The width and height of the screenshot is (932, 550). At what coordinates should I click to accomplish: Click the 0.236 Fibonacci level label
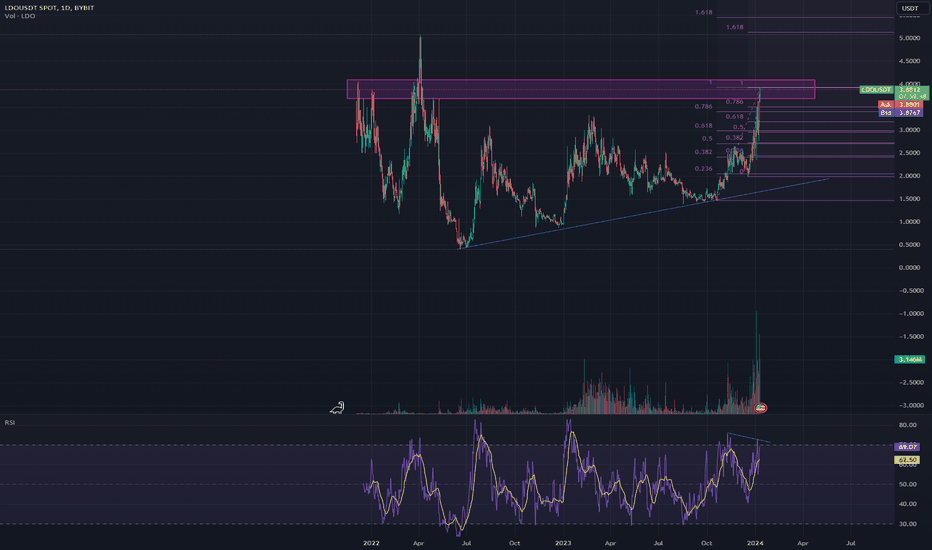coord(703,169)
